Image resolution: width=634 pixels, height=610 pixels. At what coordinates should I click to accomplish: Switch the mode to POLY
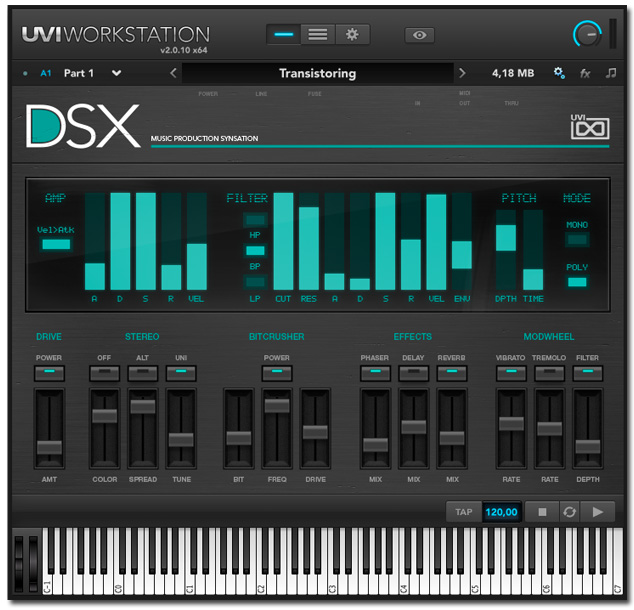pos(577,282)
